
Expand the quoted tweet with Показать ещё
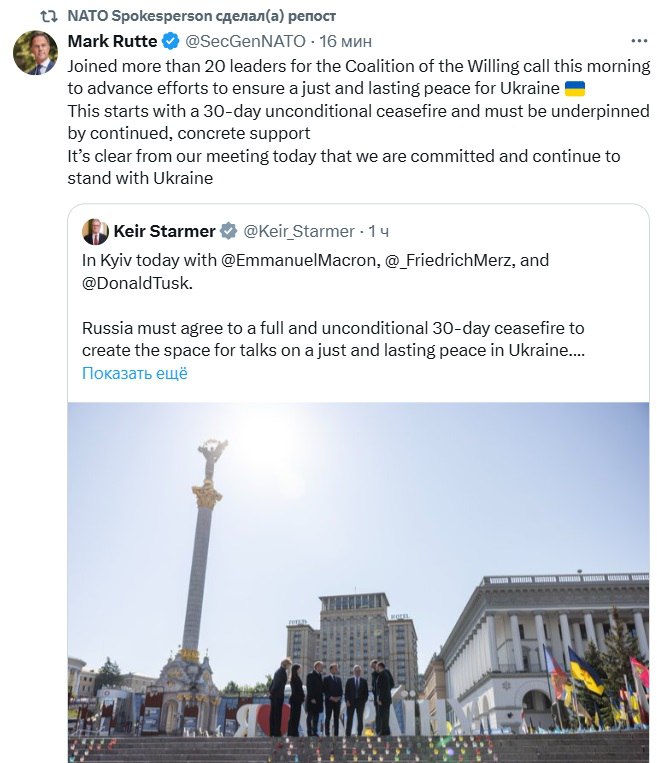pyautogui.click(x=135, y=373)
